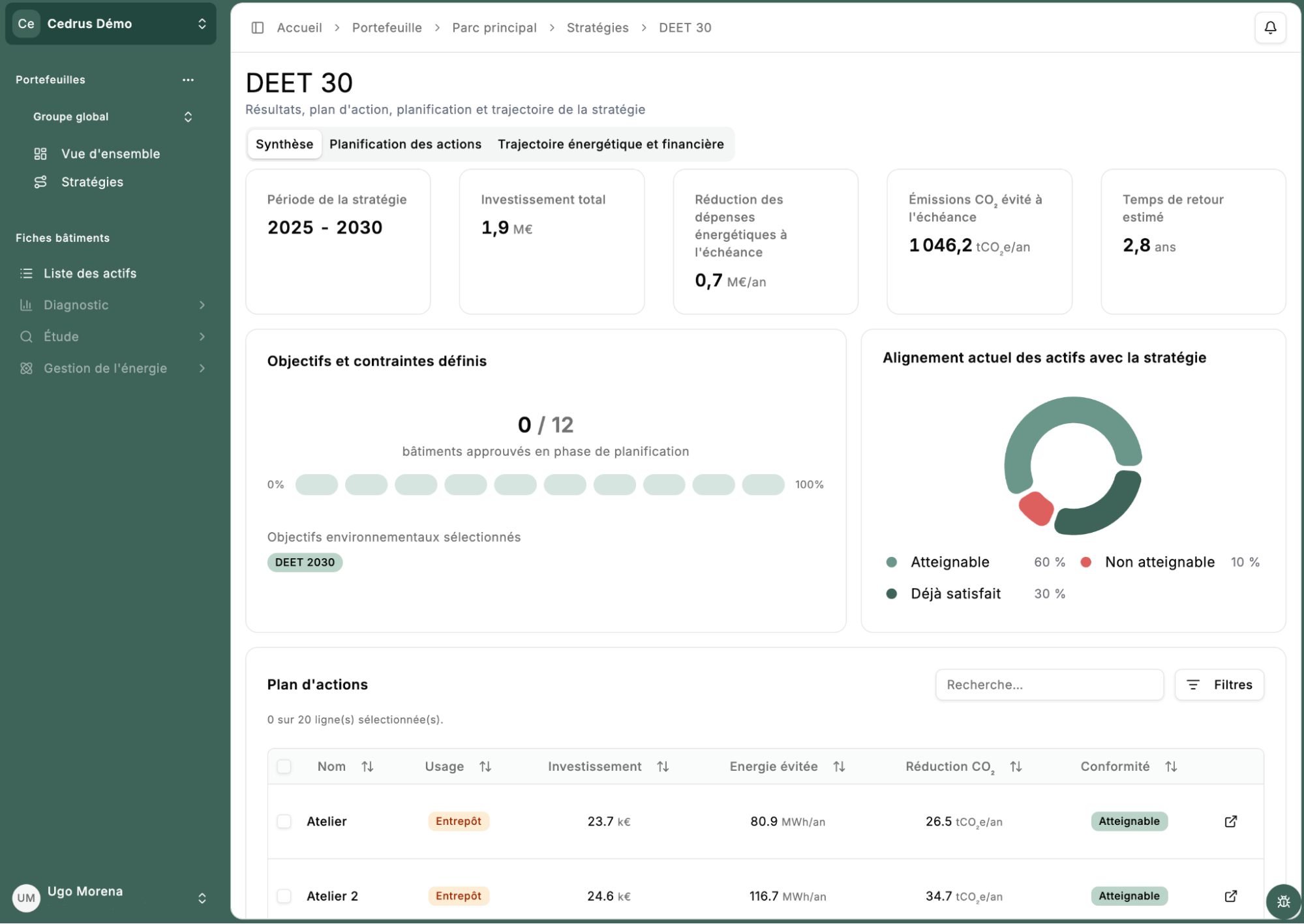Click the first progress bar segment
This screenshot has height=924, width=1304.
[x=316, y=484]
